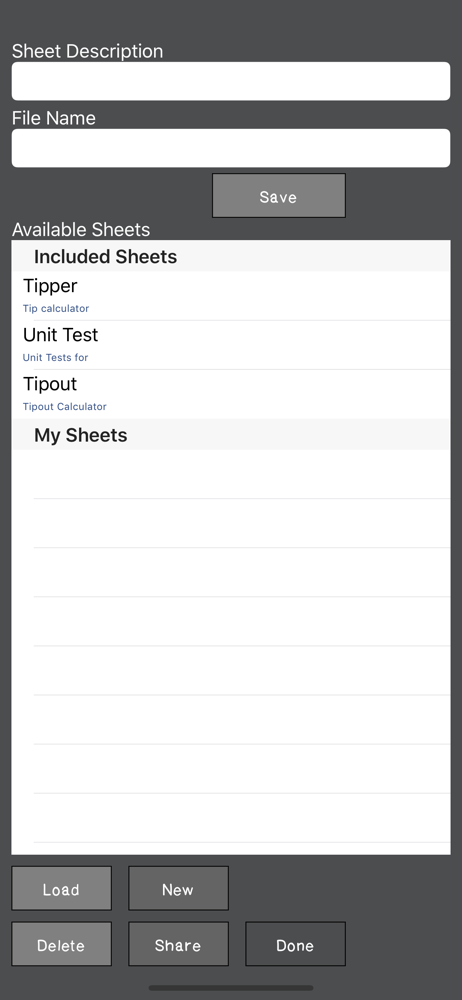Tap the home indicator bar
The width and height of the screenshot is (462, 1000).
[x=231, y=988]
